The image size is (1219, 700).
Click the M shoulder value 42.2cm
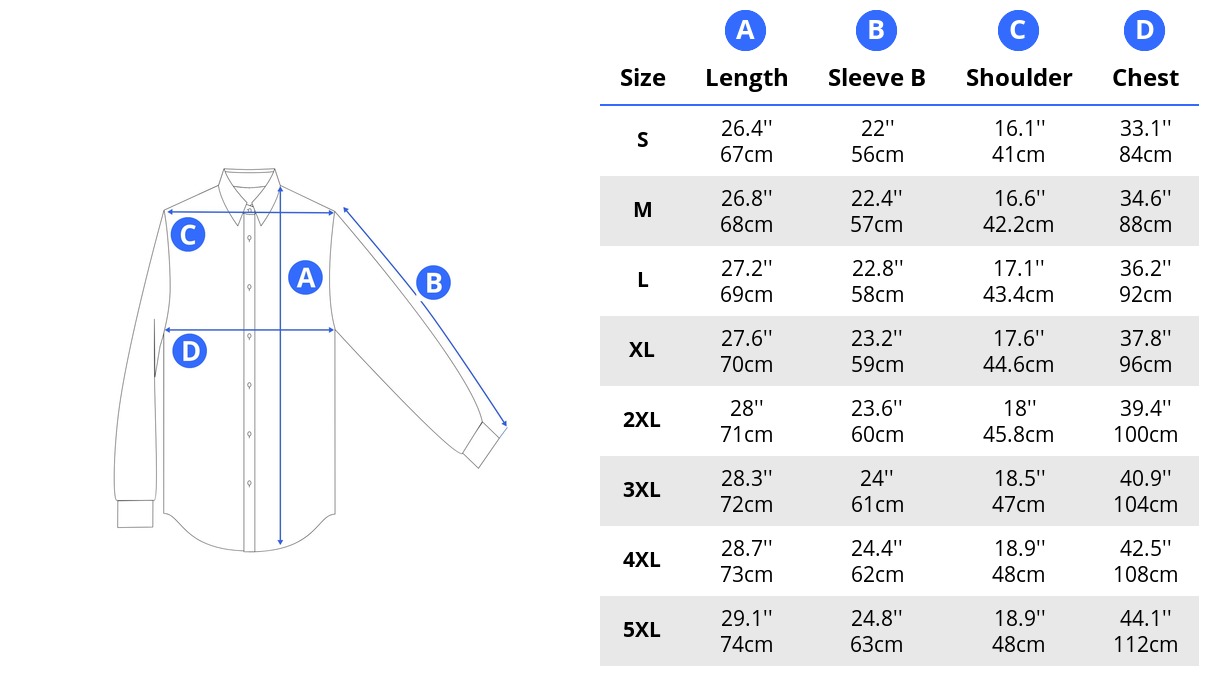coord(1019,225)
